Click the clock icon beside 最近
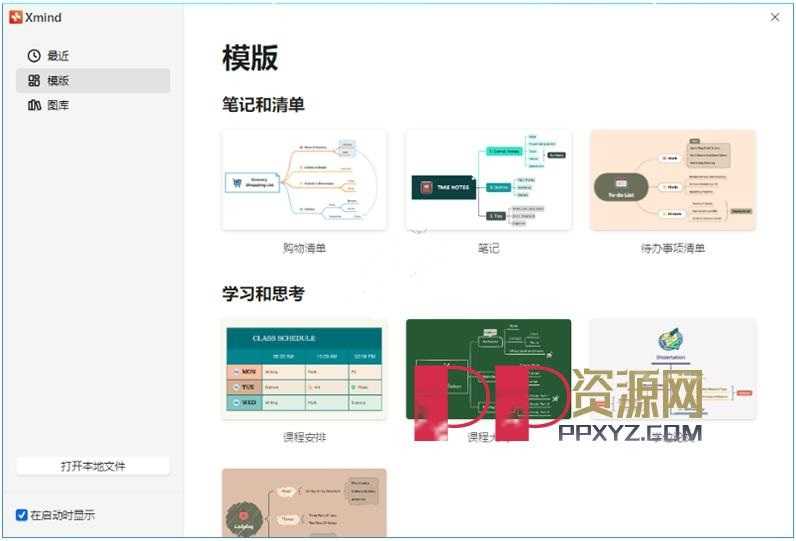The image size is (796, 541). (x=34, y=56)
